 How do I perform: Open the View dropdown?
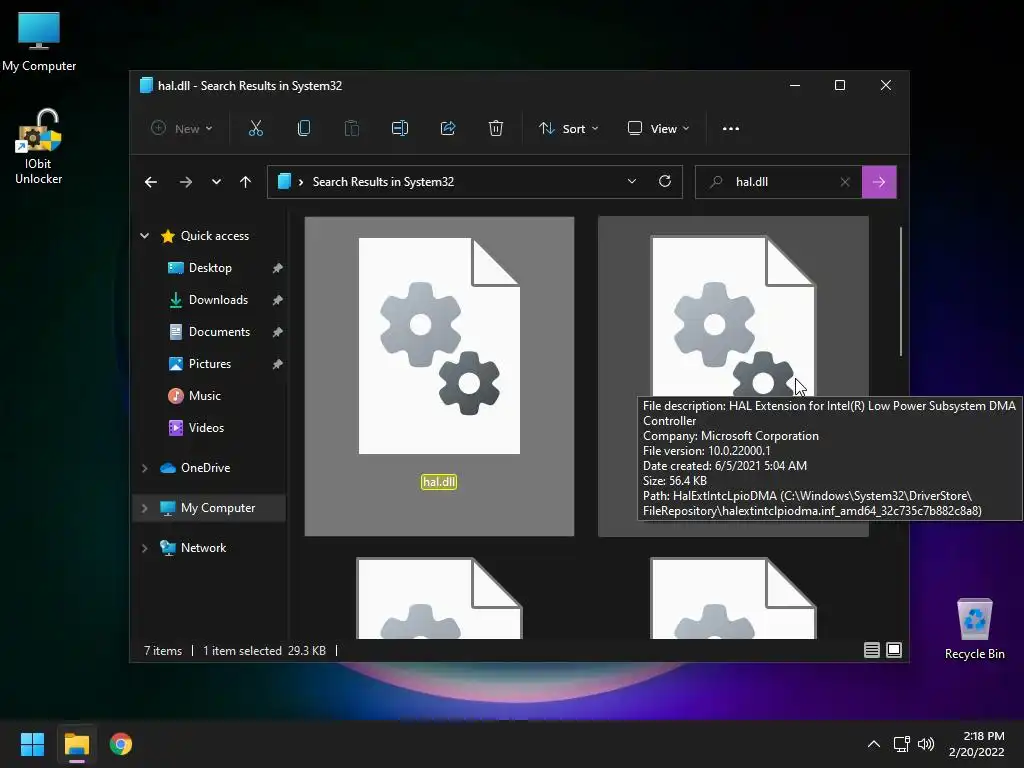point(658,129)
